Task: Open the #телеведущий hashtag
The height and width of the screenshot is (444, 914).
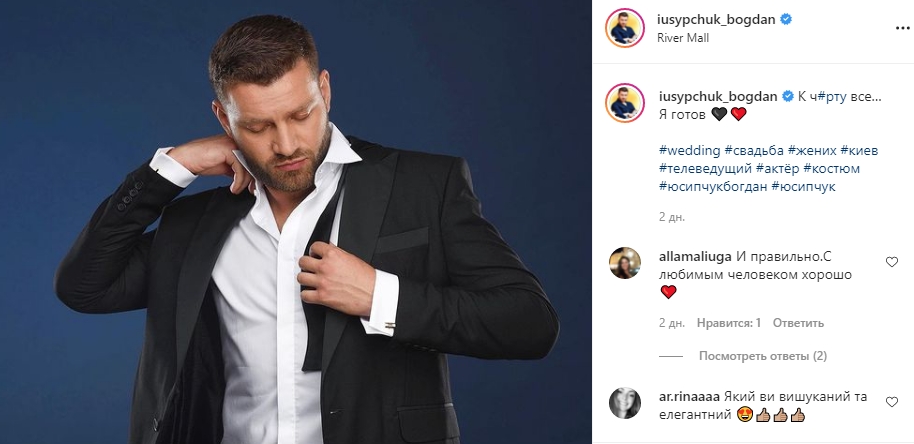Action: click(704, 168)
